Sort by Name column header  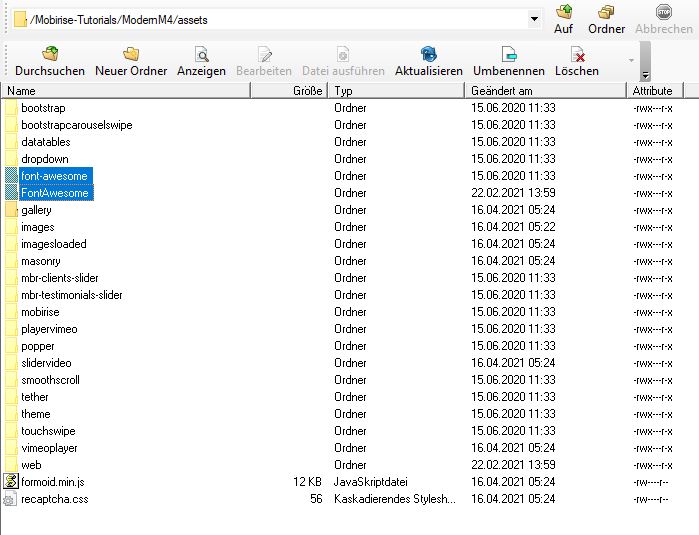125,91
